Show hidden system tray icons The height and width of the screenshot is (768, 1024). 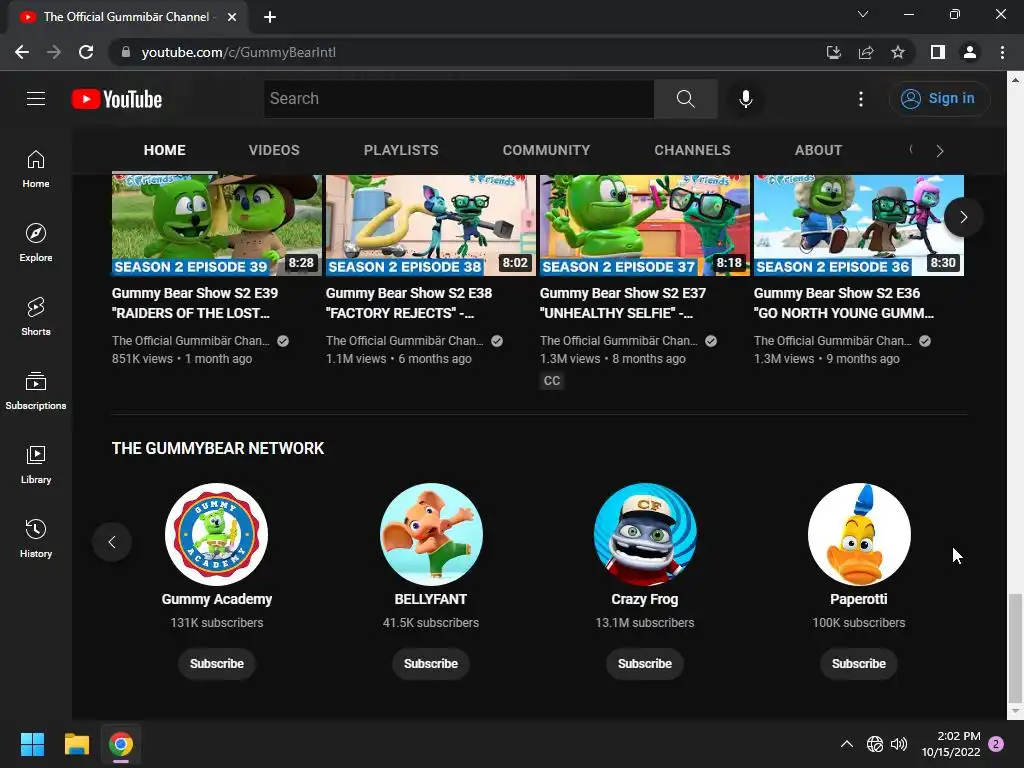point(846,744)
